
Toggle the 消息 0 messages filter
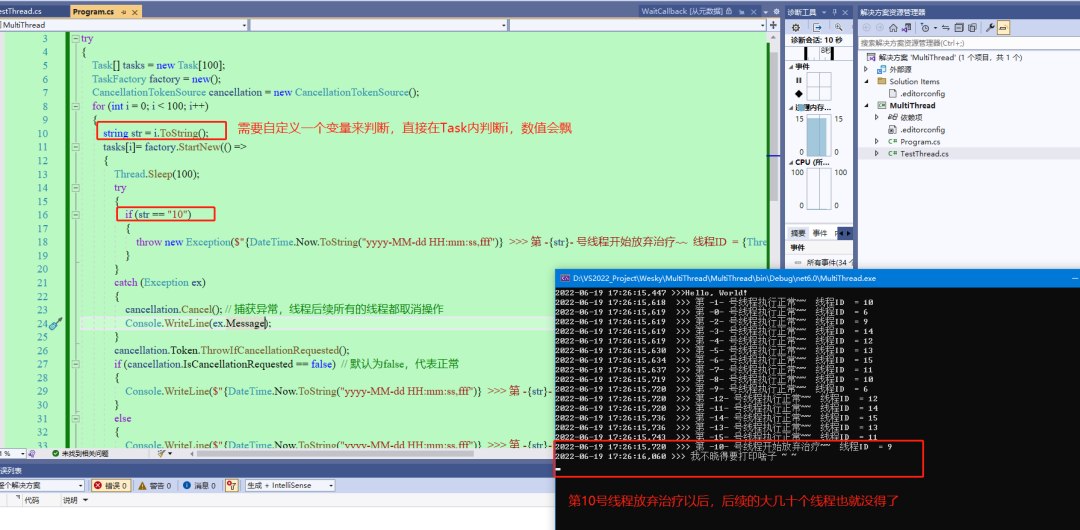pyautogui.click(x=197, y=485)
